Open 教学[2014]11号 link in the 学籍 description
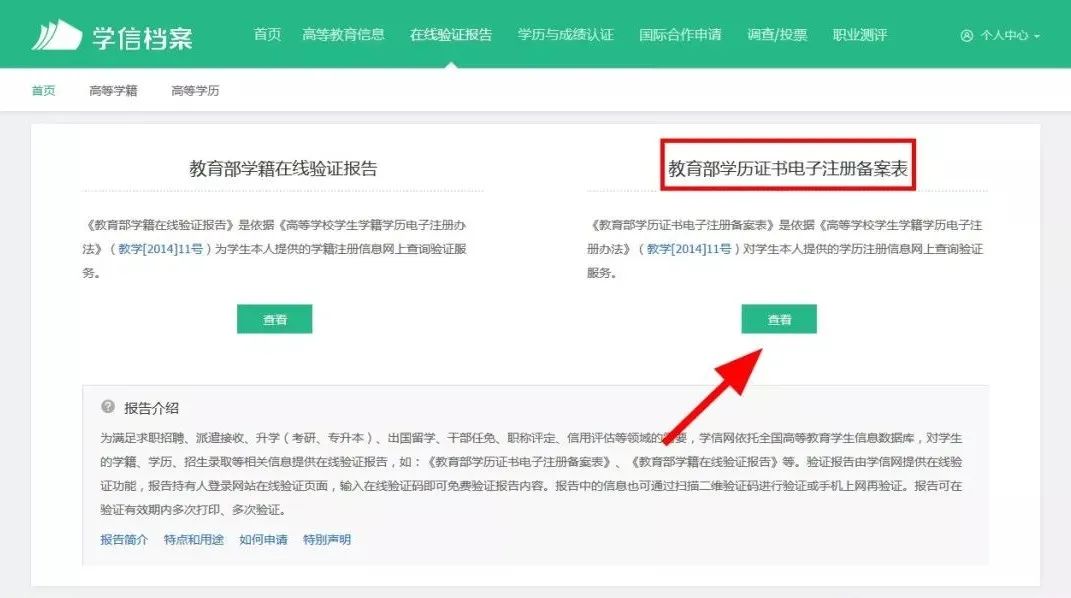Viewport: 1071px width, 598px height. click(x=161, y=249)
